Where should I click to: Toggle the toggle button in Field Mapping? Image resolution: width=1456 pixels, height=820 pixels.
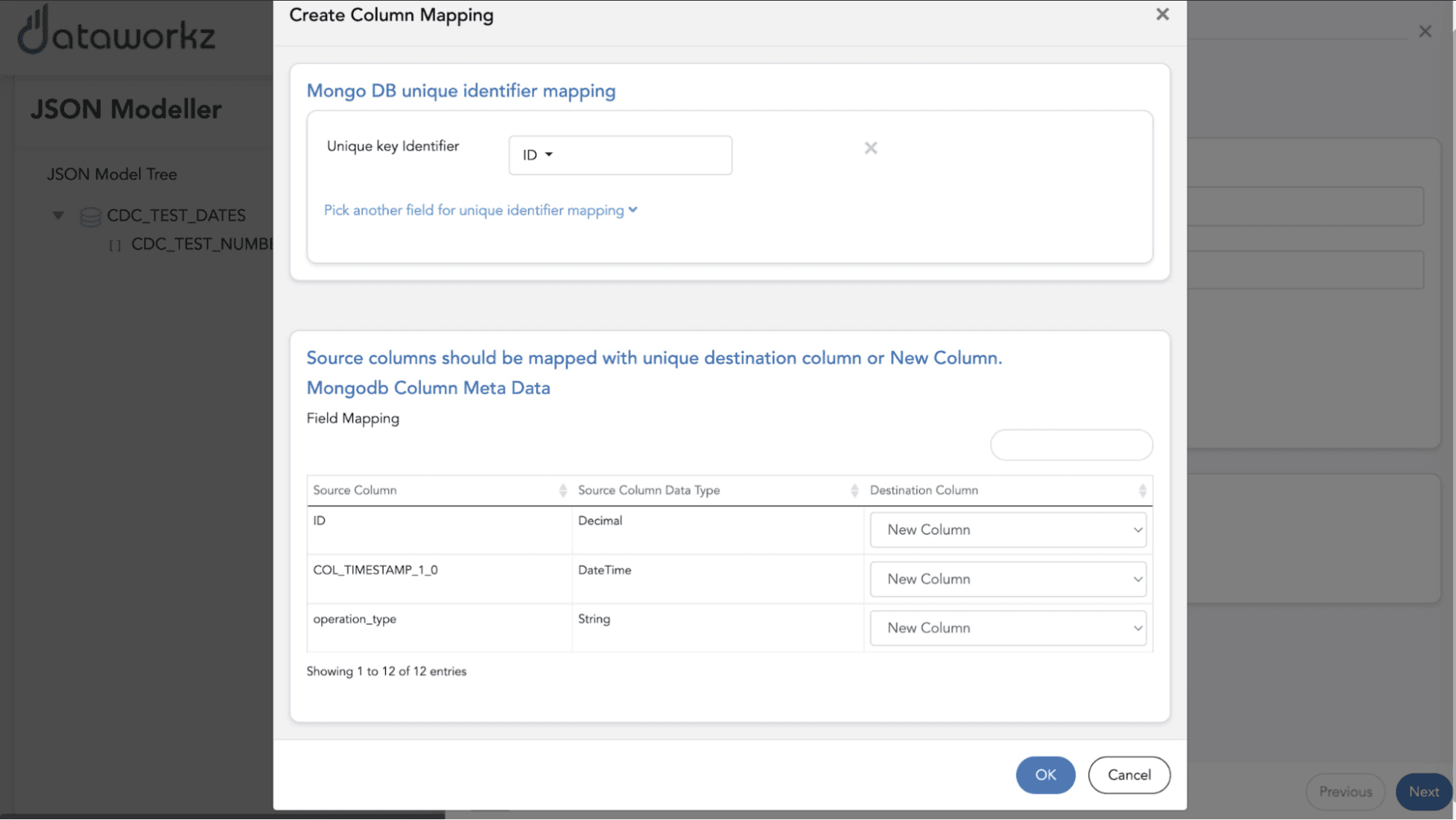(1070, 444)
